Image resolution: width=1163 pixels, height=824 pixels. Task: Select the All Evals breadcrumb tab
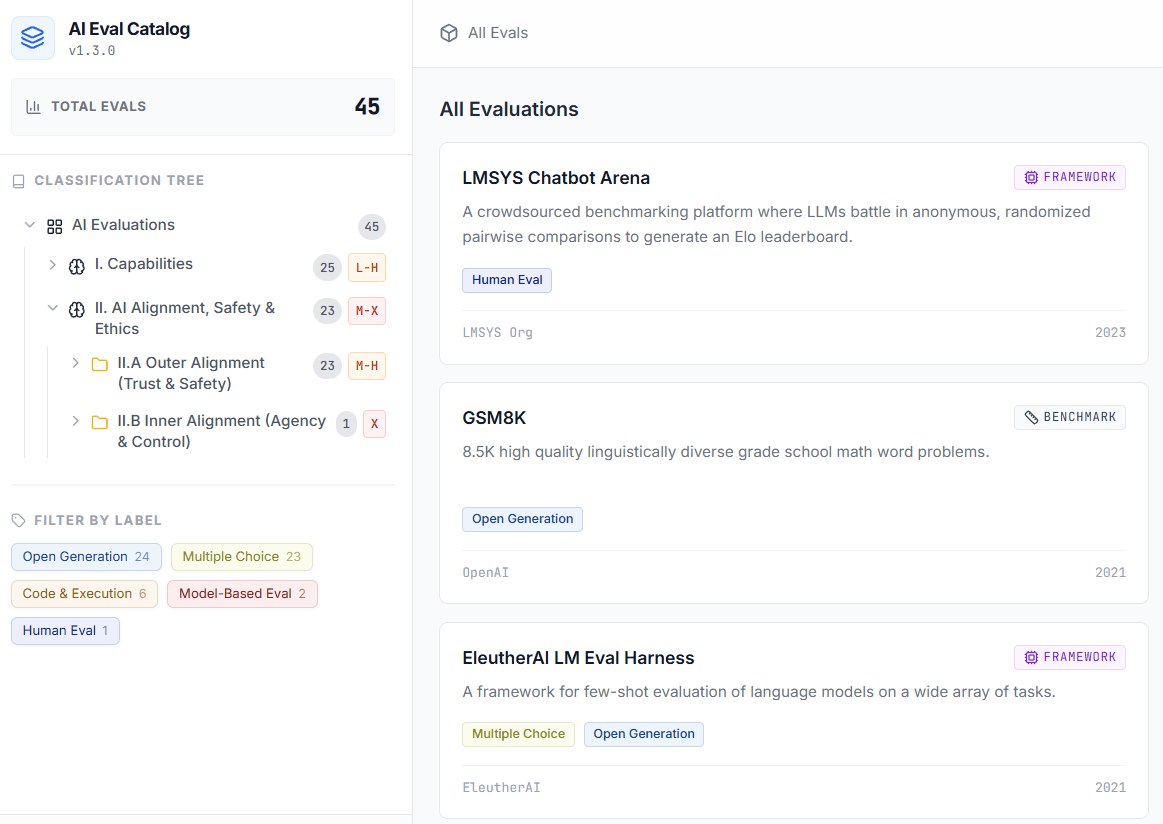tap(497, 33)
